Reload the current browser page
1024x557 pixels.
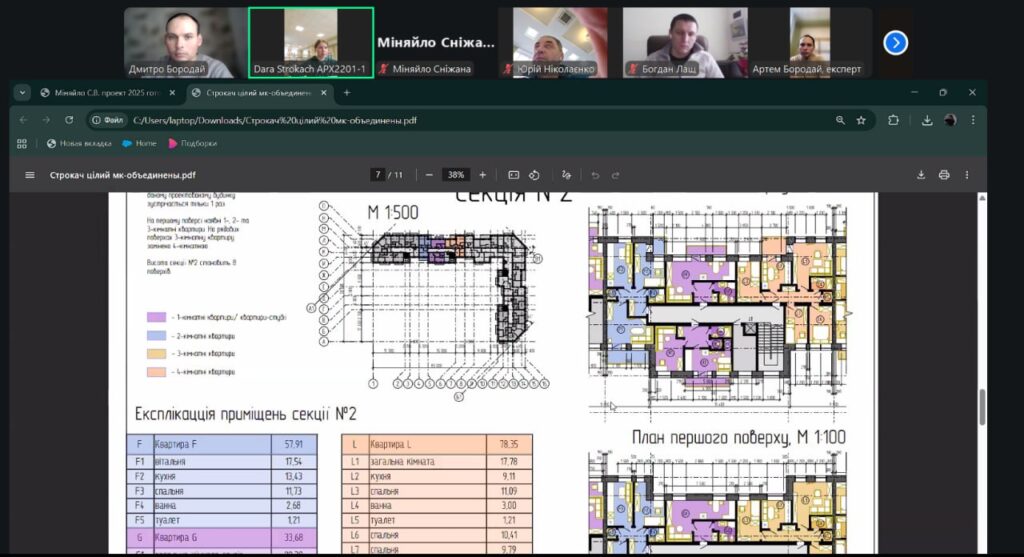tap(69, 120)
